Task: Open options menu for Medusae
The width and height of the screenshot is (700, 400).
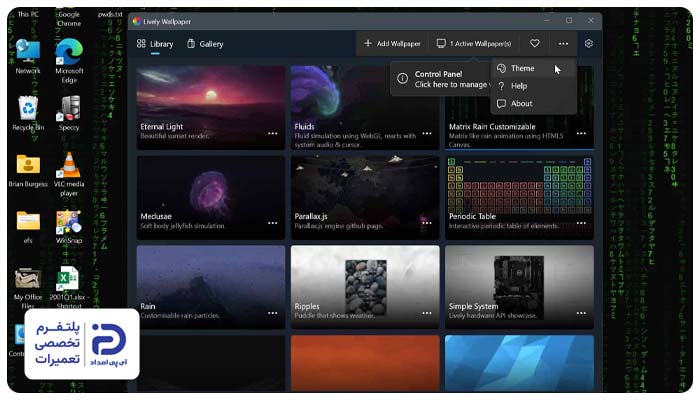Action: [x=272, y=223]
